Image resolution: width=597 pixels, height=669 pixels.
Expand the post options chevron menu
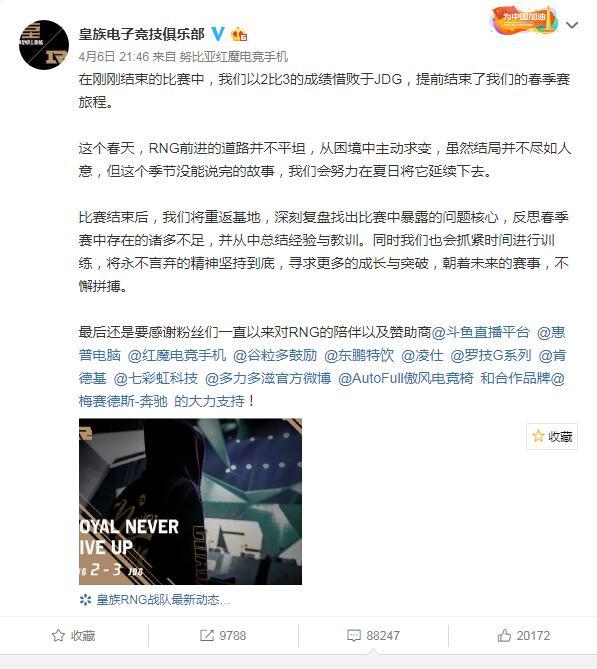click(x=572, y=25)
